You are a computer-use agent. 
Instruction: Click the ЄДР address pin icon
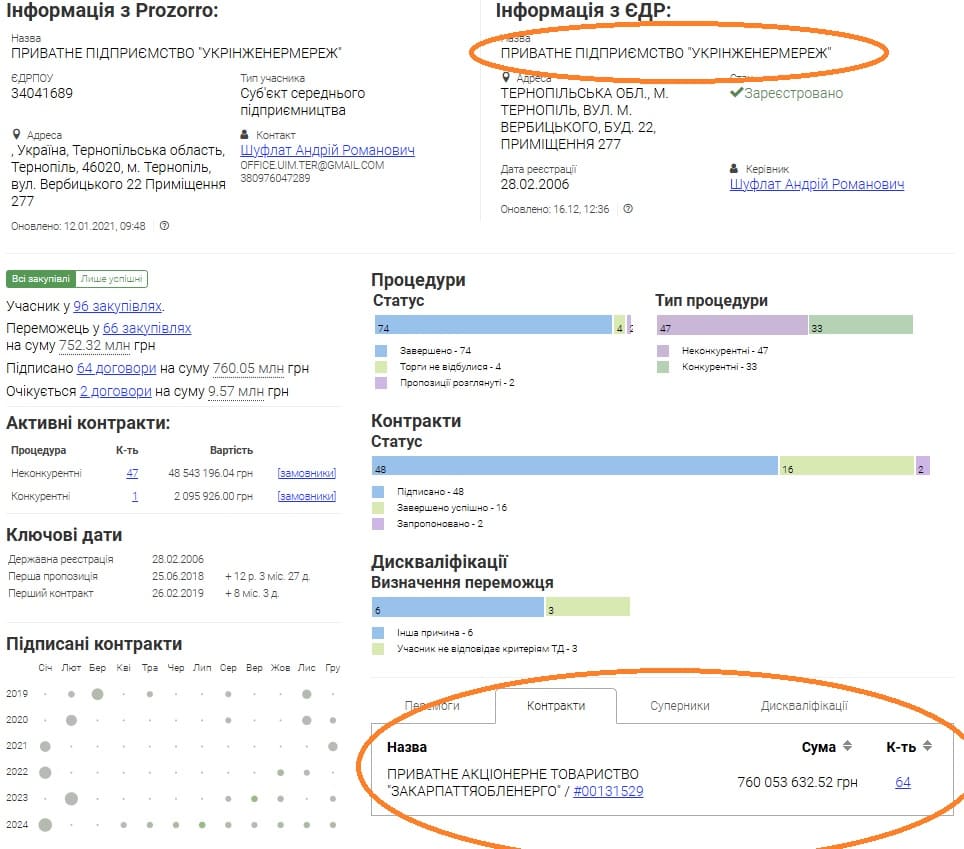(506, 78)
